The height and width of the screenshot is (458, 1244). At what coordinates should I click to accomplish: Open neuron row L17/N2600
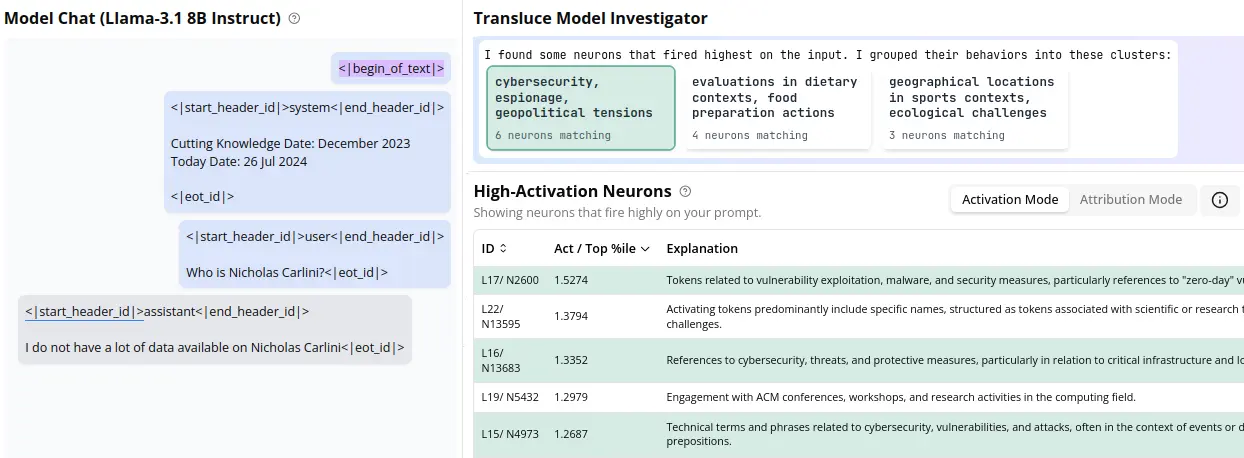(510, 280)
